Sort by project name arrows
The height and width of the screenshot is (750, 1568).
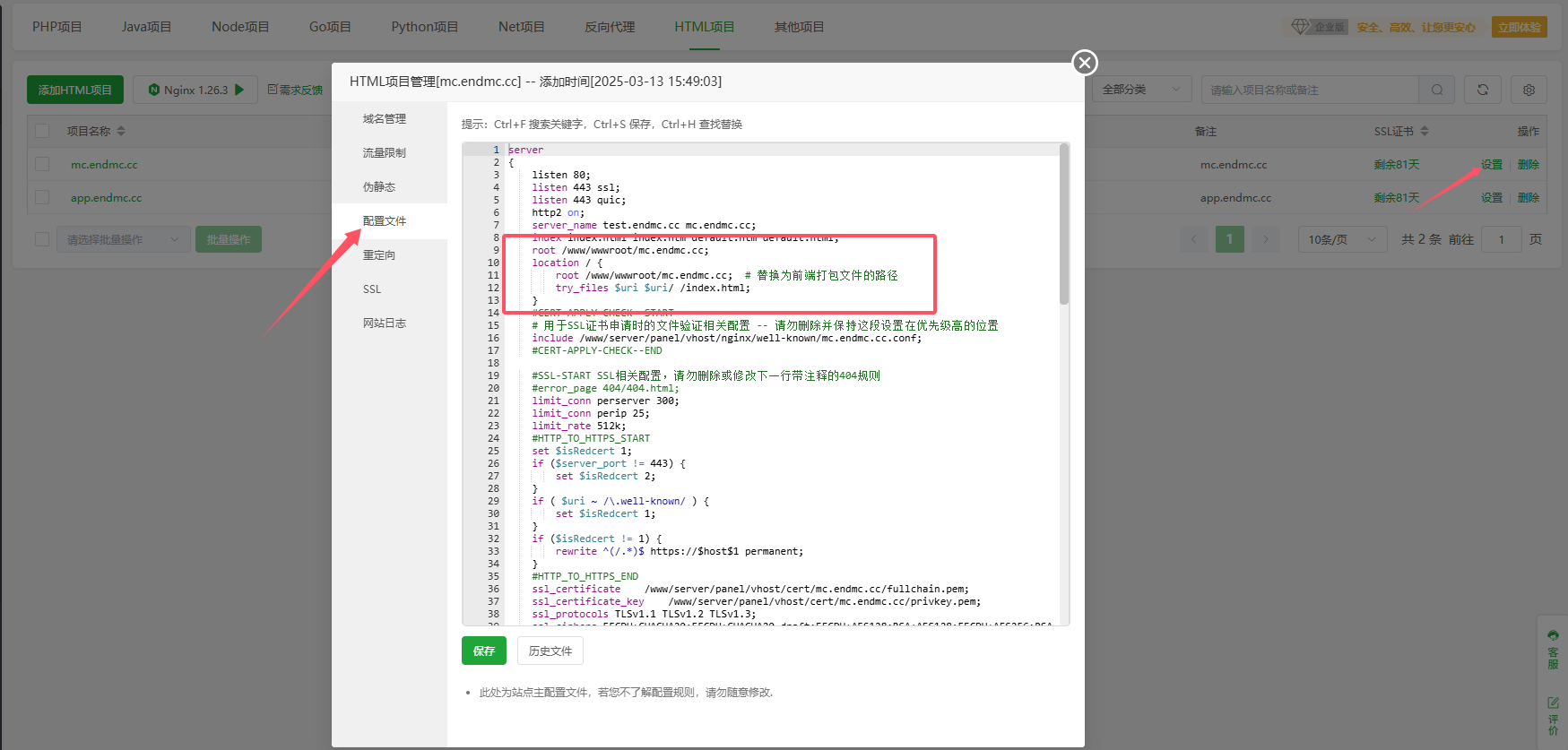[121, 131]
